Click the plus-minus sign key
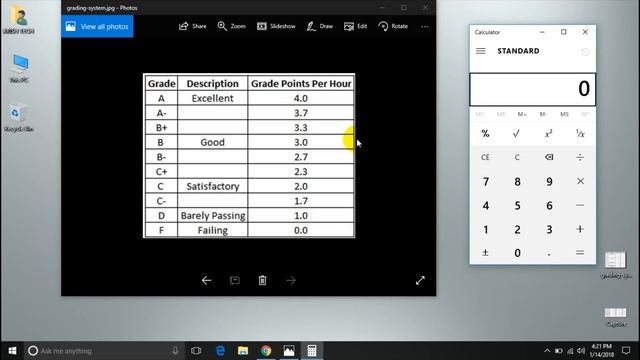Screen dimensions: 640x360 point(485,253)
